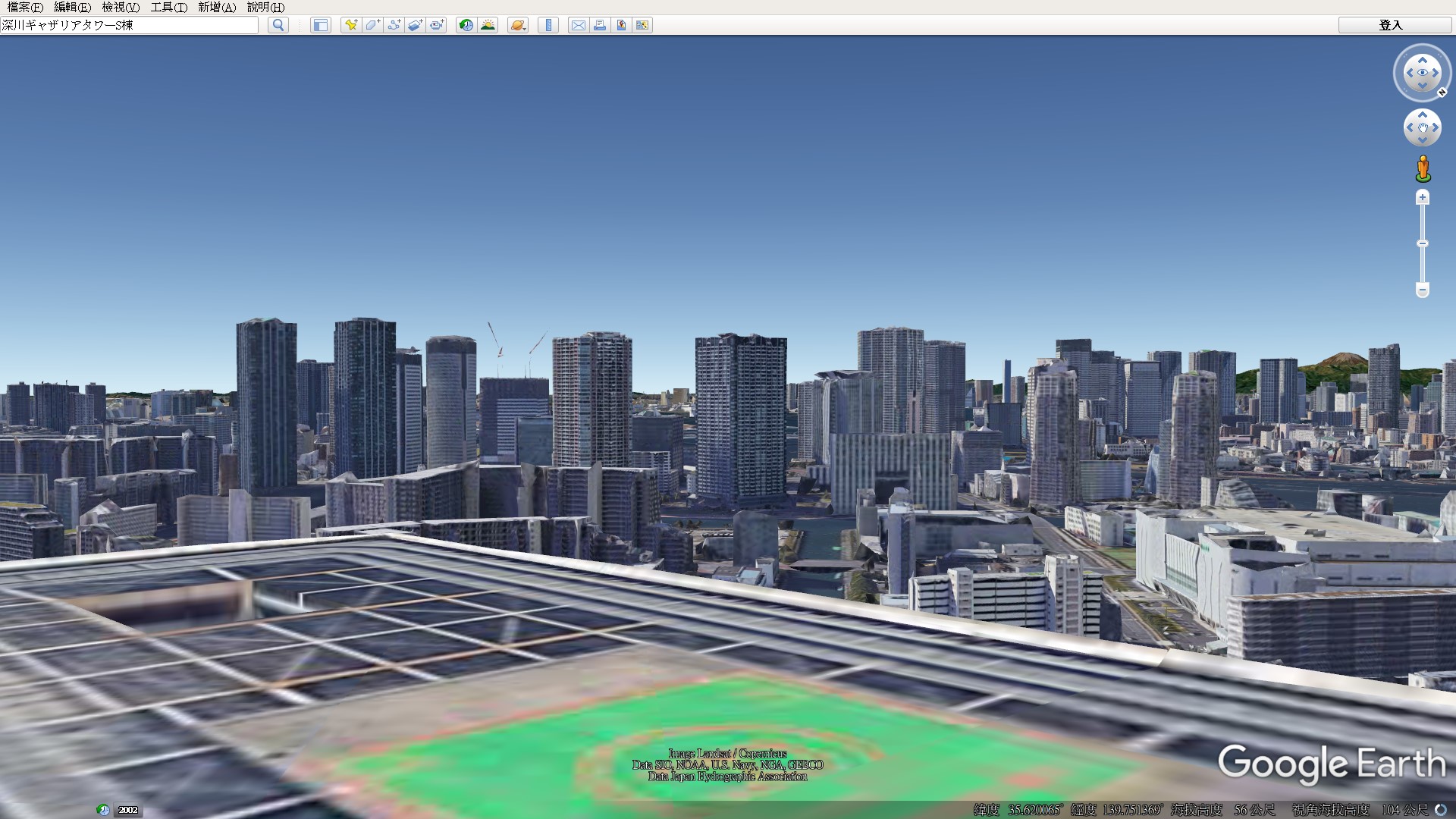1456x819 pixels.
Task: Click the search field containing 深川ギャザリアタワーS棟
Action: (x=129, y=25)
